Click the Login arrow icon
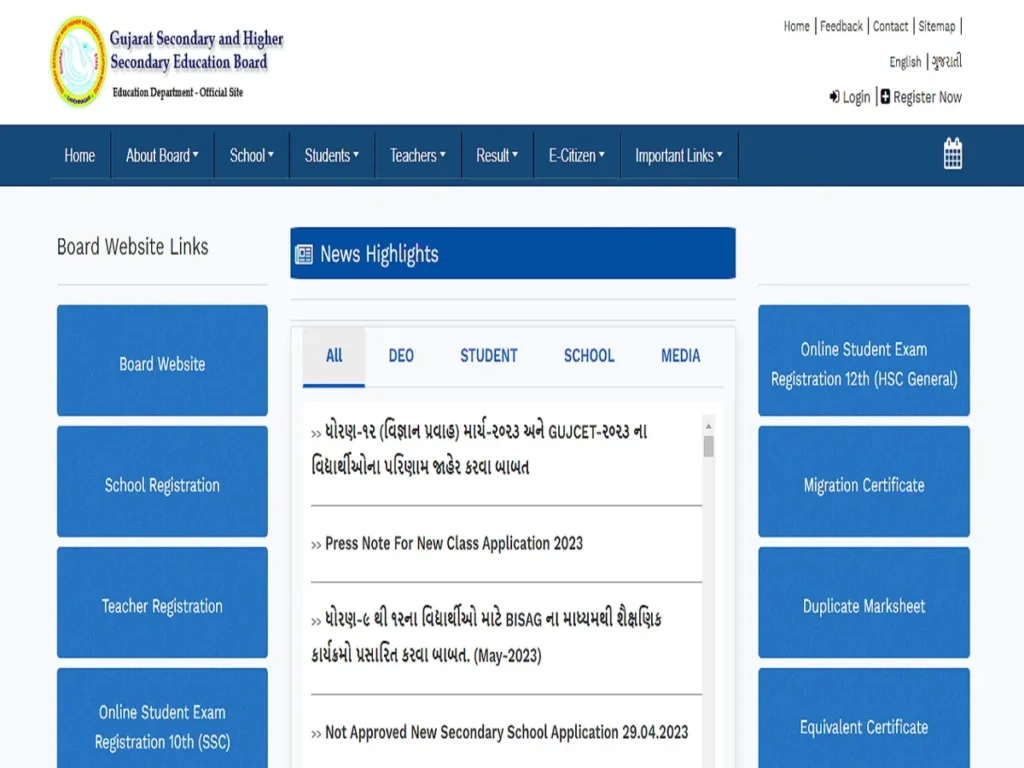Image resolution: width=1024 pixels, height=768 pixels. coord(834,97)
